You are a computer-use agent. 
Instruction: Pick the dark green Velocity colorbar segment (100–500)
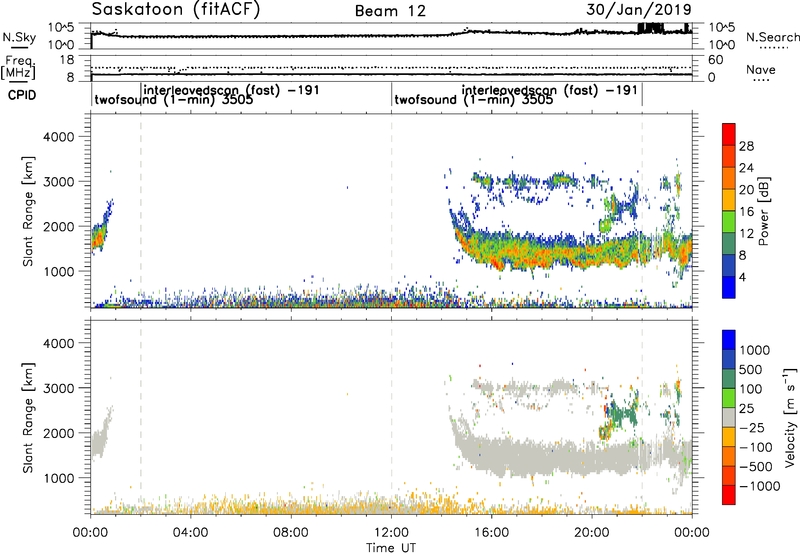tap(729, 379)
